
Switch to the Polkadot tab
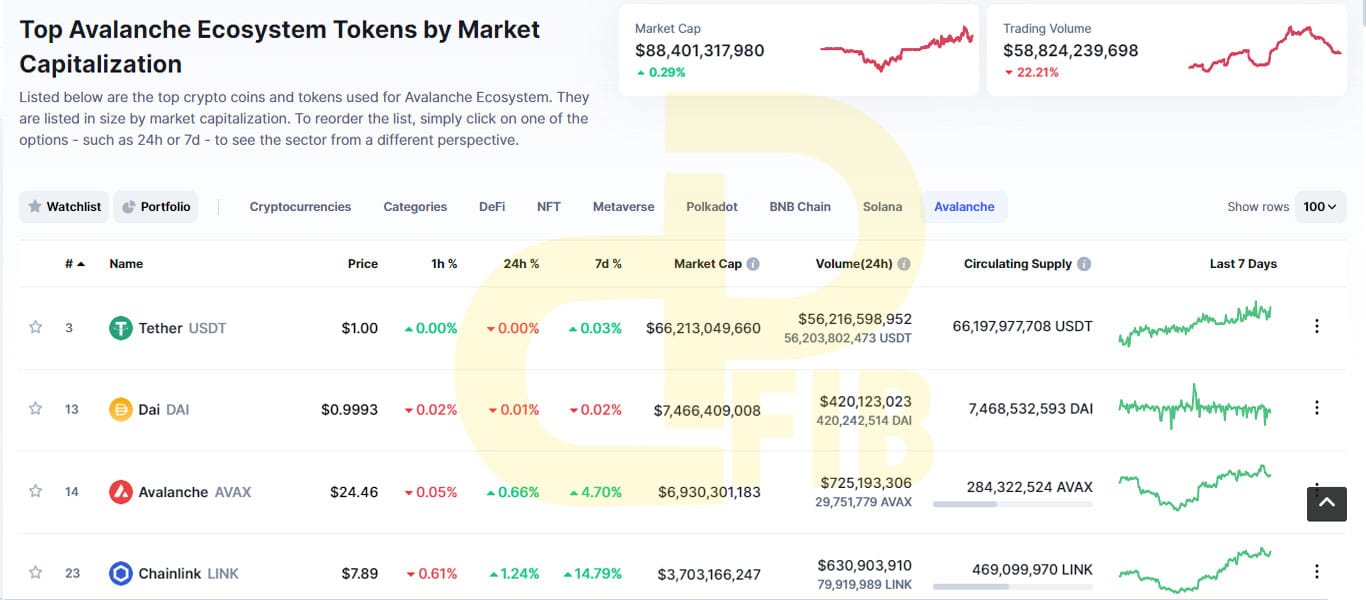click(712, 207)
